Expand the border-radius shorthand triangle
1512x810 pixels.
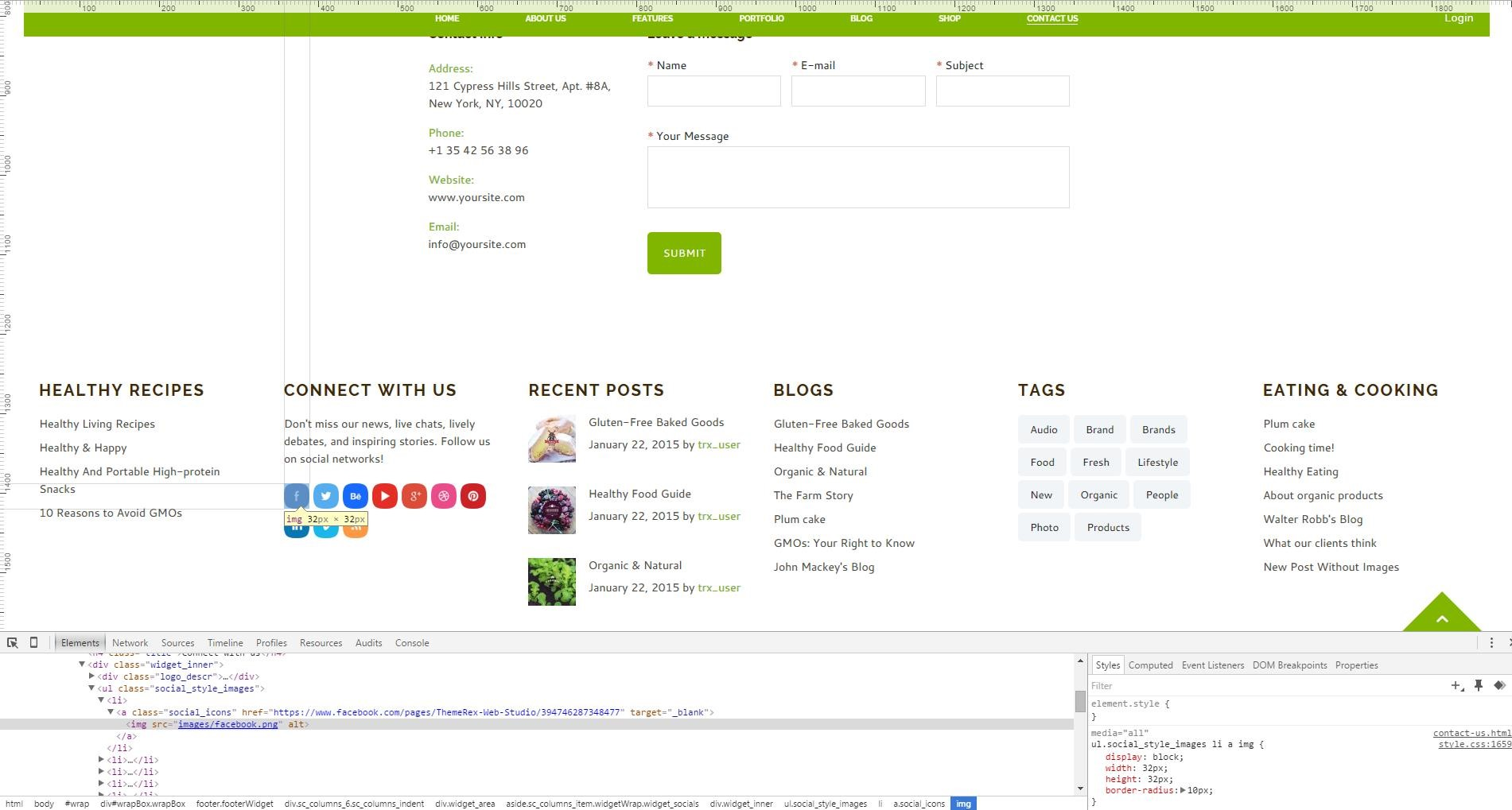click(1183, 790)
